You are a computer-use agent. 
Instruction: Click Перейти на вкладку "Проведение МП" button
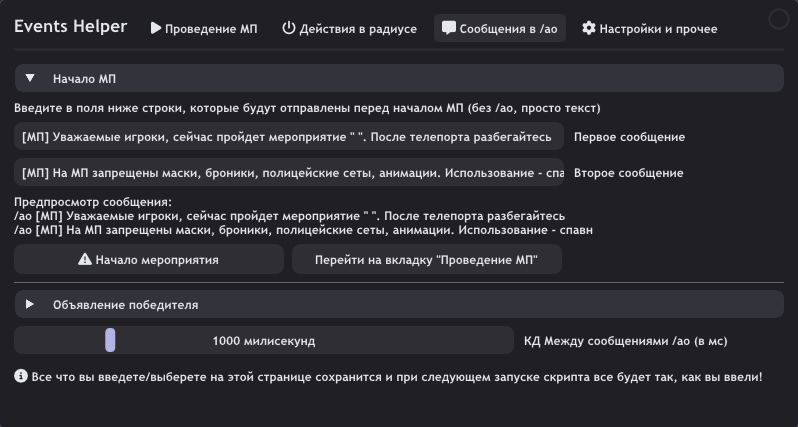(x=426, y=259)
